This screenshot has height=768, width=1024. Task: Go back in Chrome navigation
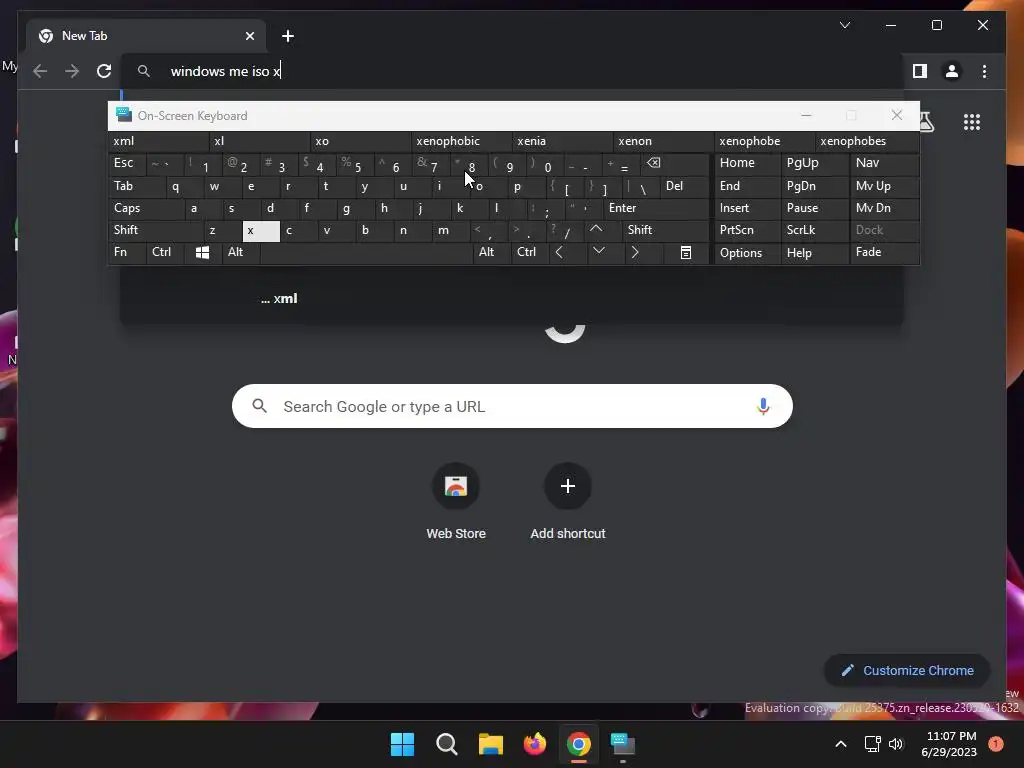[x=40, y=71]
